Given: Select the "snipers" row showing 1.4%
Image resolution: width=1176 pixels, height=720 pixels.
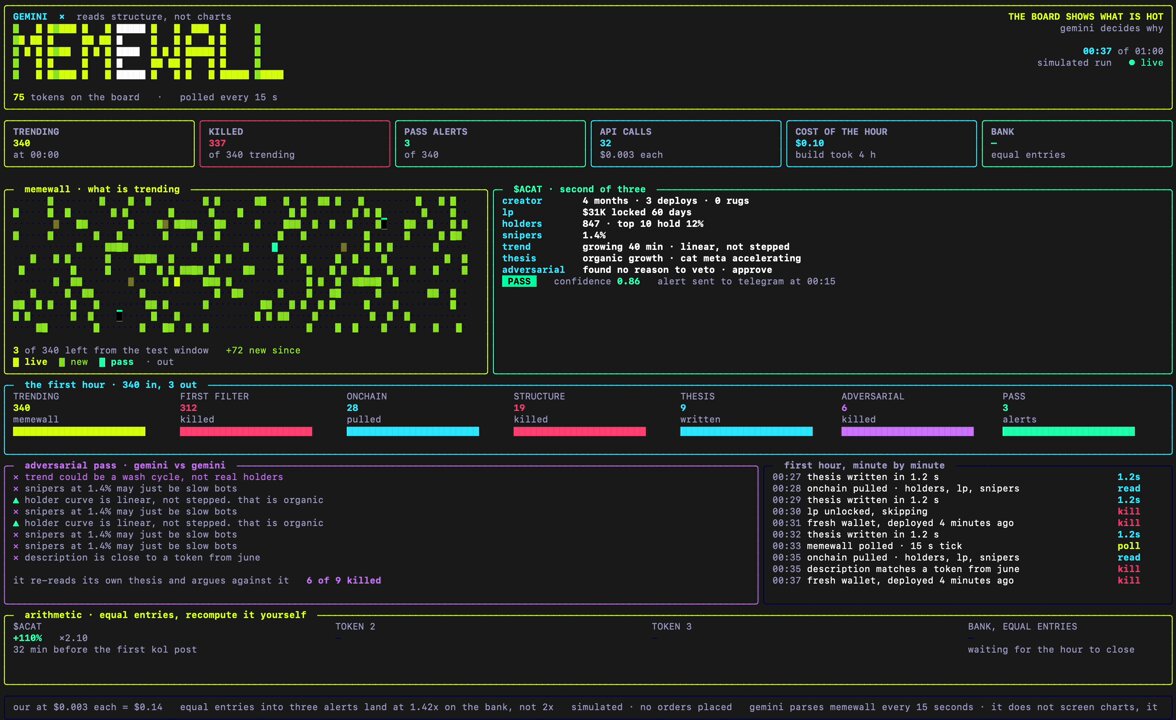Looking at the screenshot, I should tap(554, 236).
